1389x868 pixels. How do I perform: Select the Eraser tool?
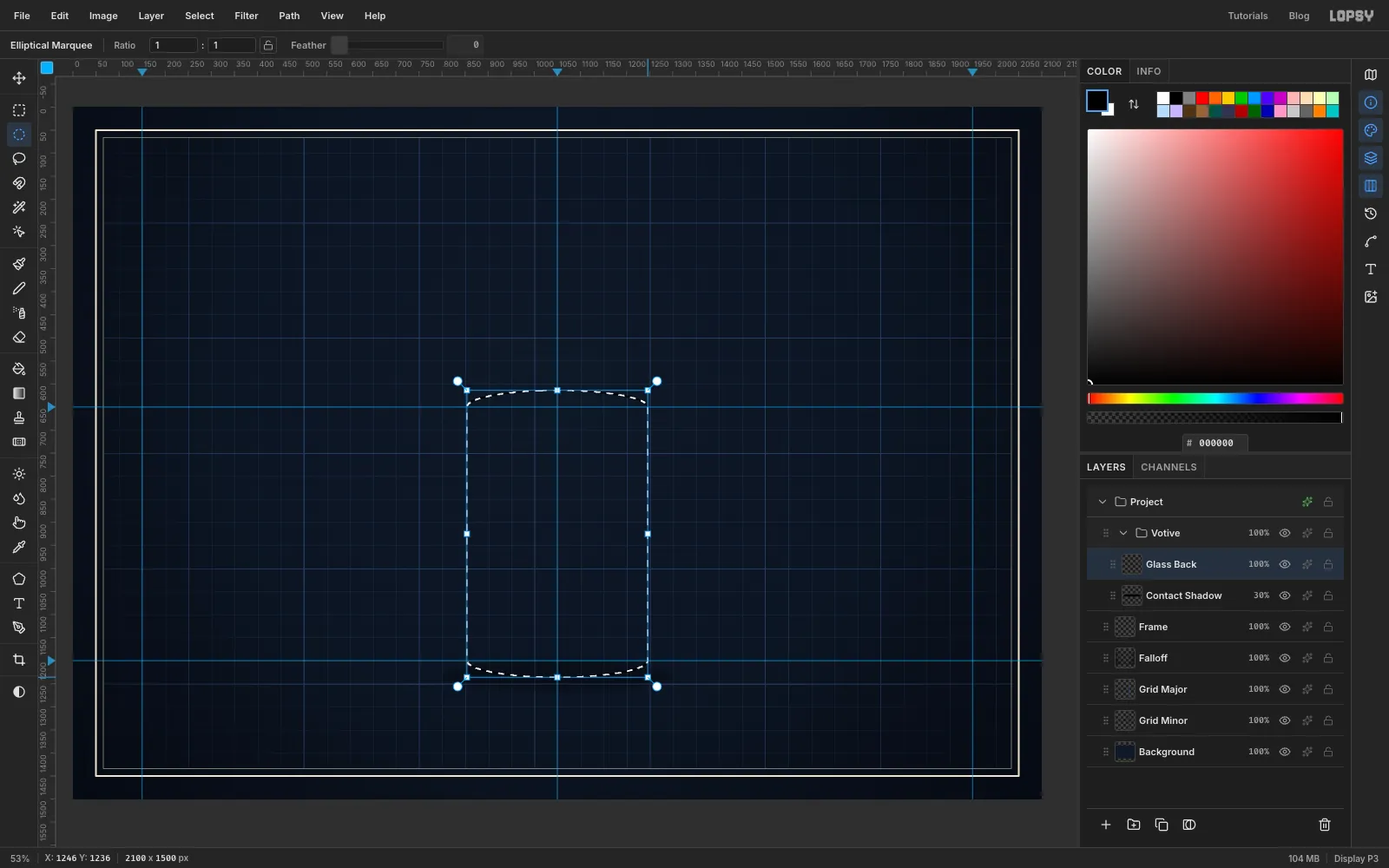tap(19, 337)
